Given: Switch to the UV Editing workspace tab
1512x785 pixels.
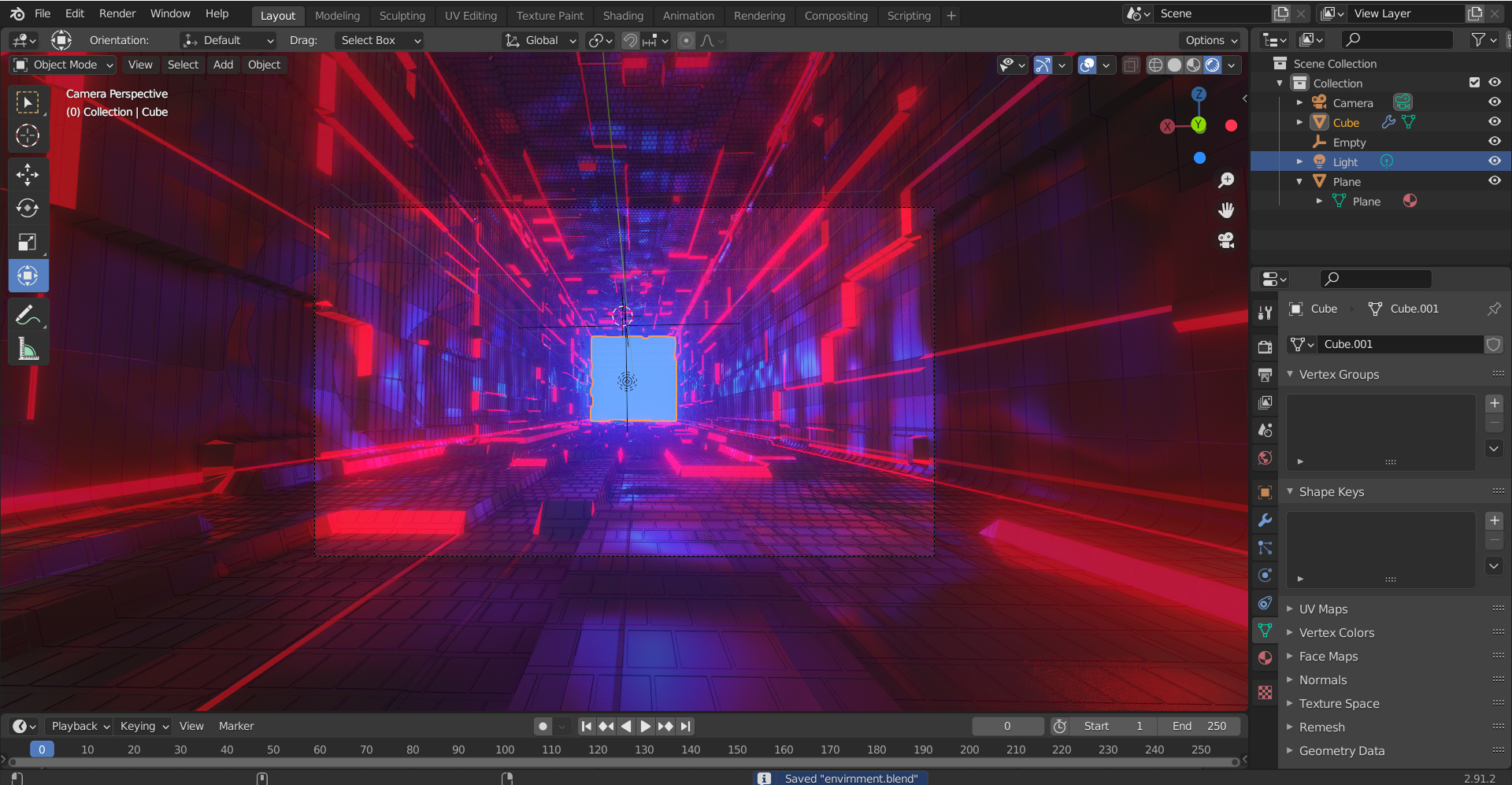Looking at the screenshot, I should (x=471, y=15).
